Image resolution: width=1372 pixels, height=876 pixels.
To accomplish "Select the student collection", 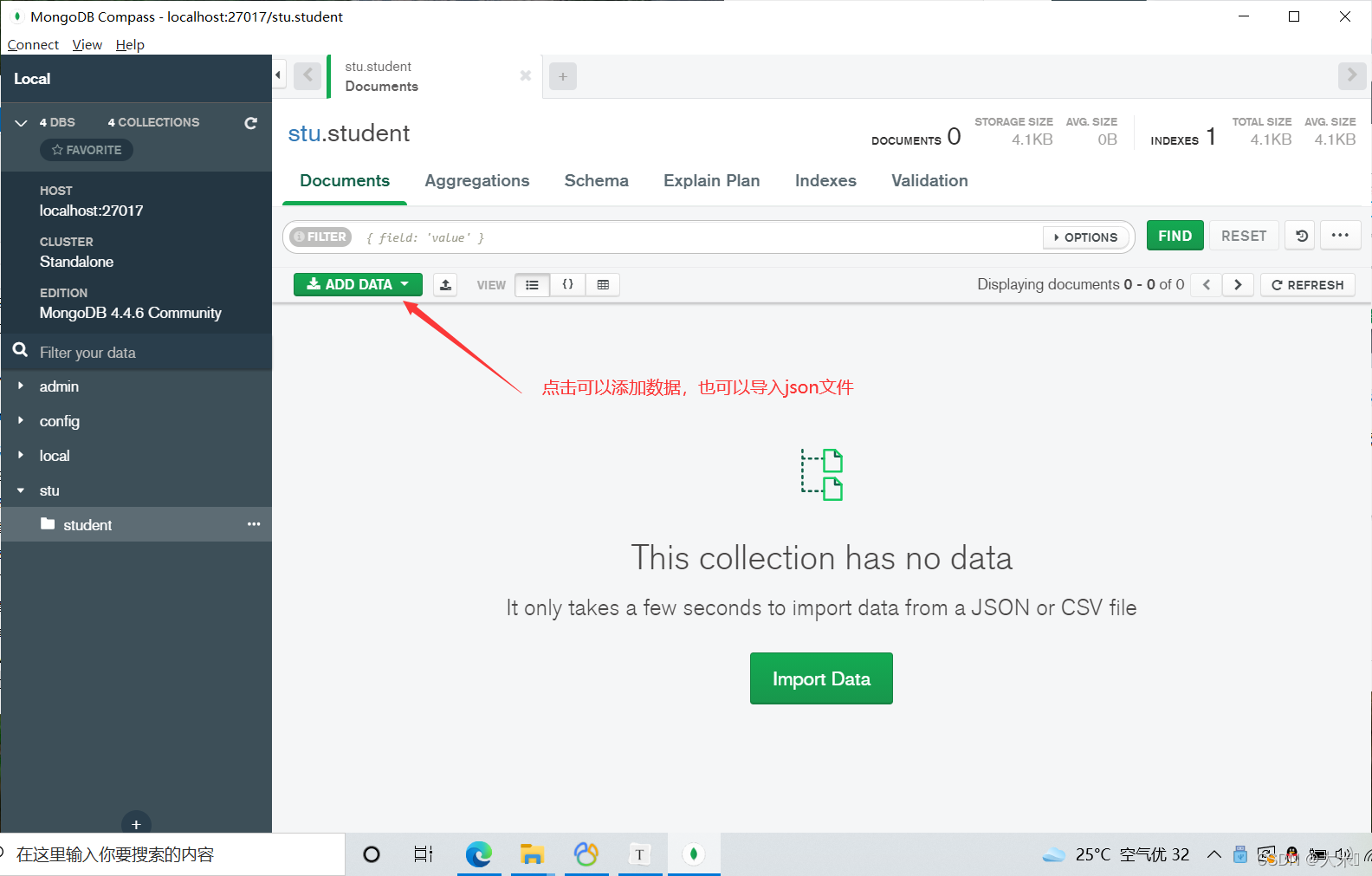I will coord(136,524).
